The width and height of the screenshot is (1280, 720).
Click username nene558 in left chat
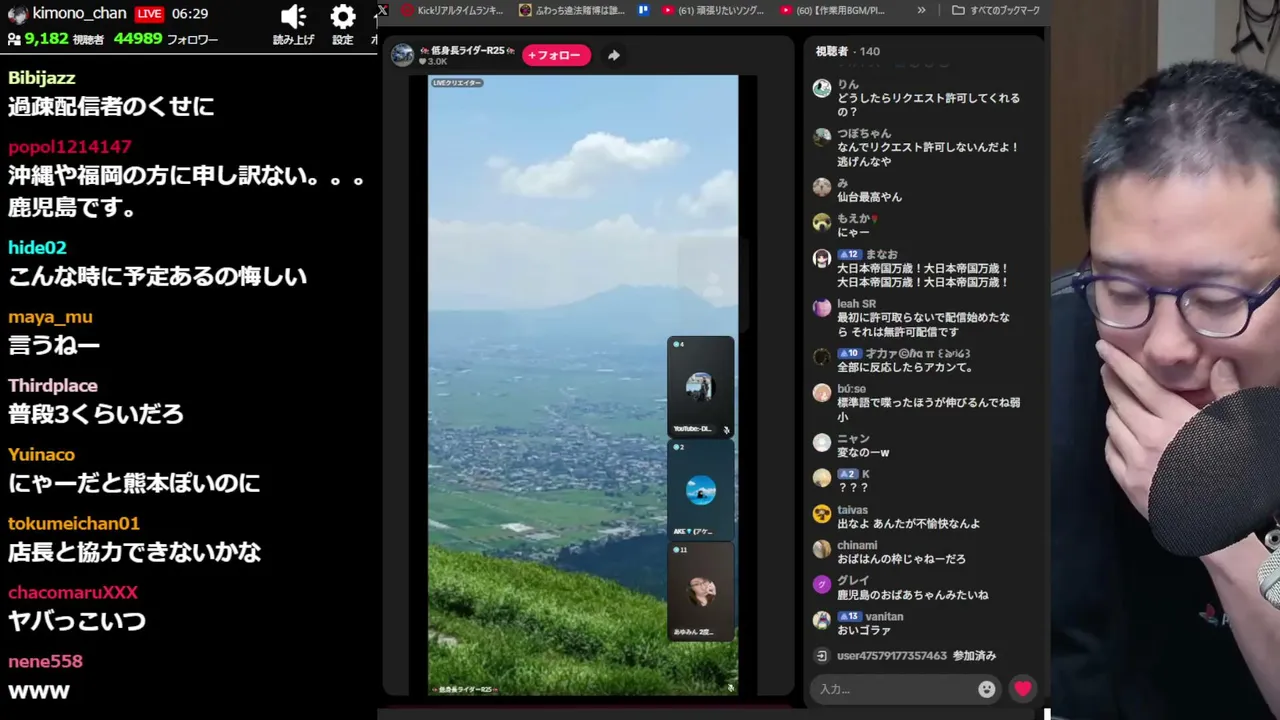tap(45, 661)
